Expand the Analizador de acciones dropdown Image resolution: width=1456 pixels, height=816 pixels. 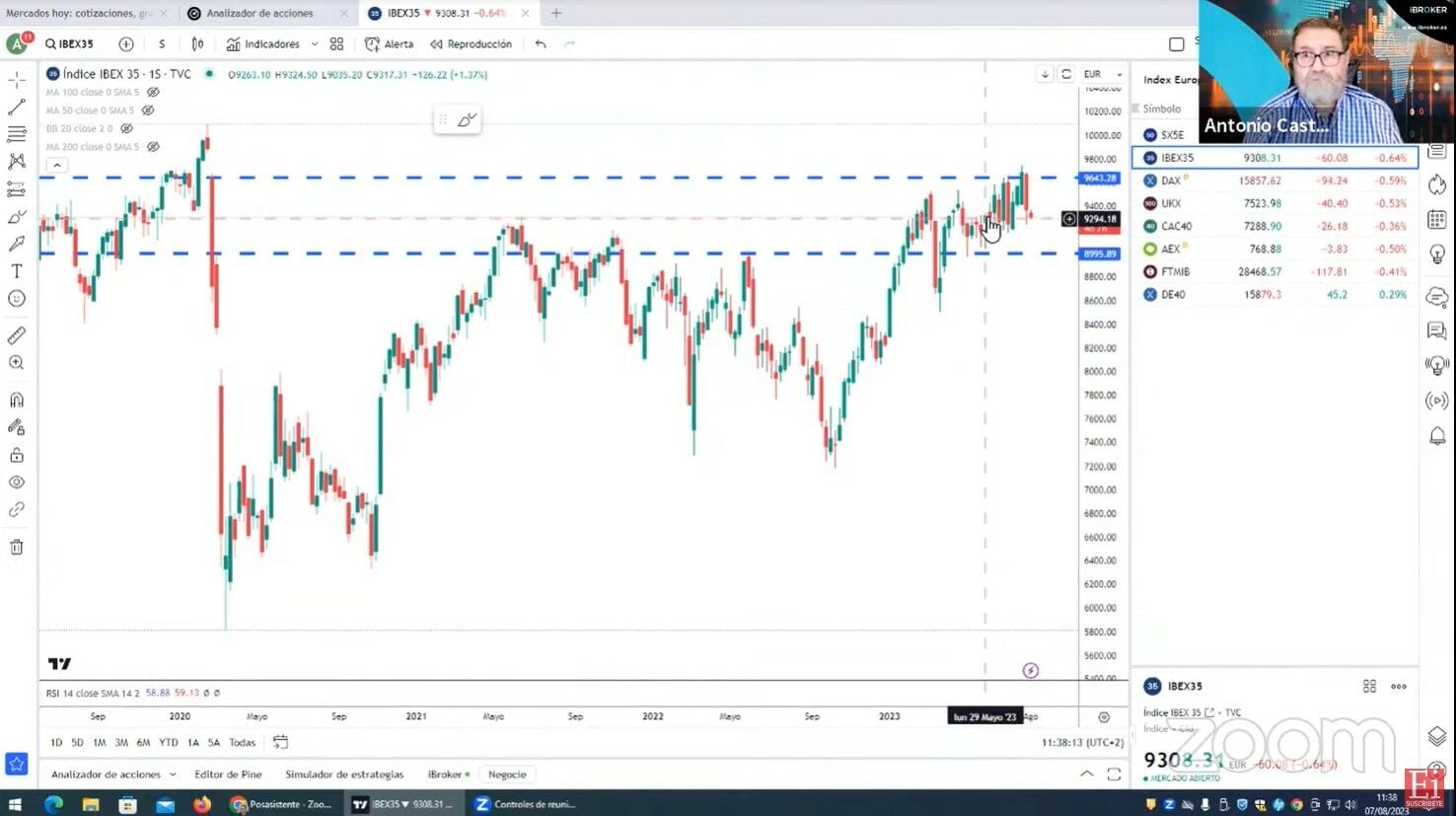pos(173,775)
